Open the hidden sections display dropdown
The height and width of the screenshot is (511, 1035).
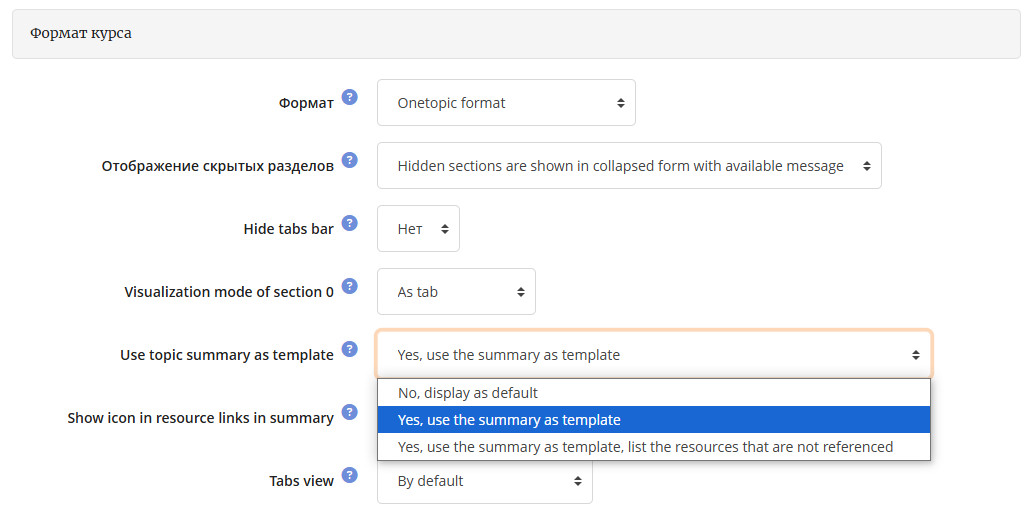[x=629, y=166]
